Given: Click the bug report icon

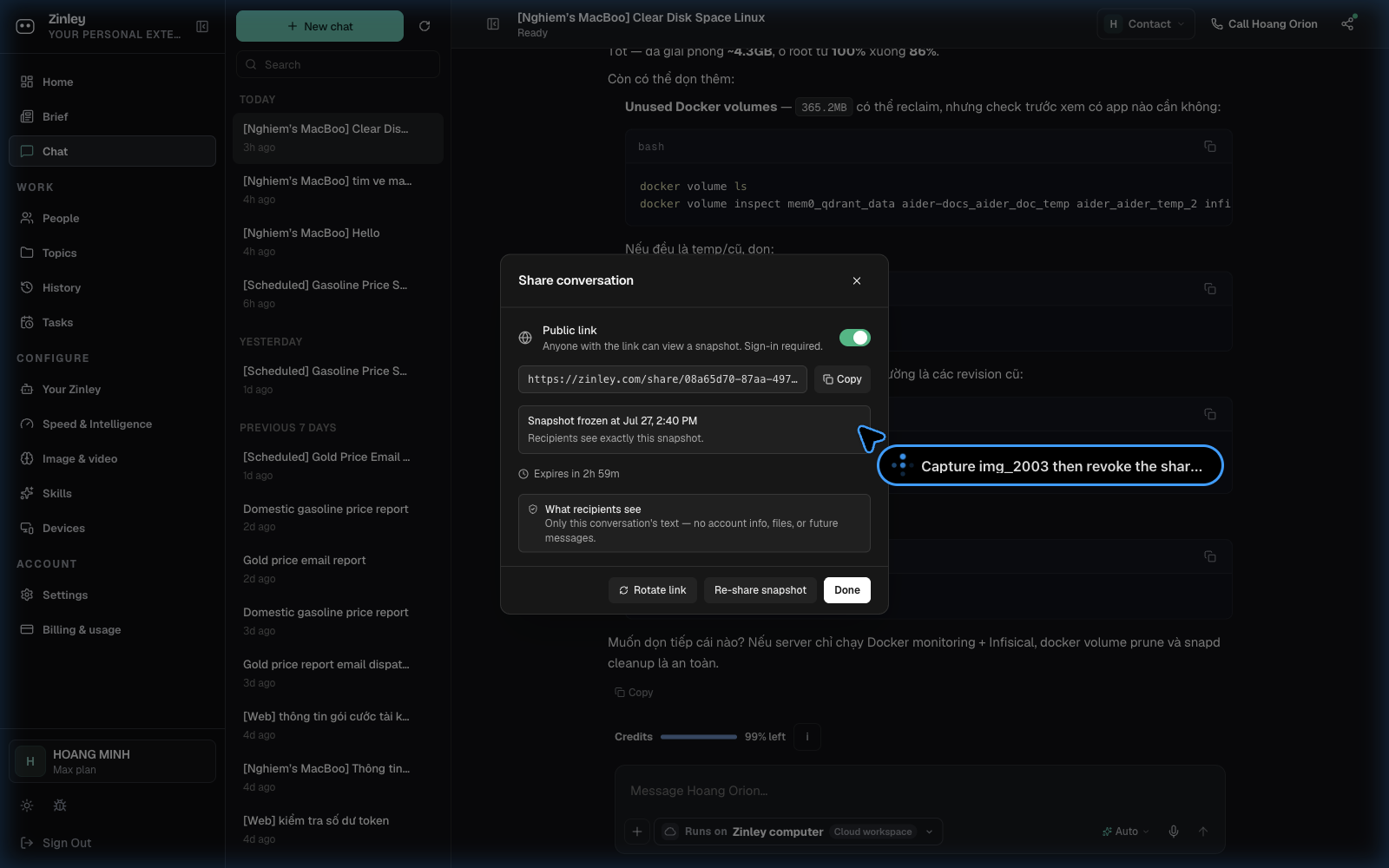Looking at the screenshot, I should [x=60, y=806].
